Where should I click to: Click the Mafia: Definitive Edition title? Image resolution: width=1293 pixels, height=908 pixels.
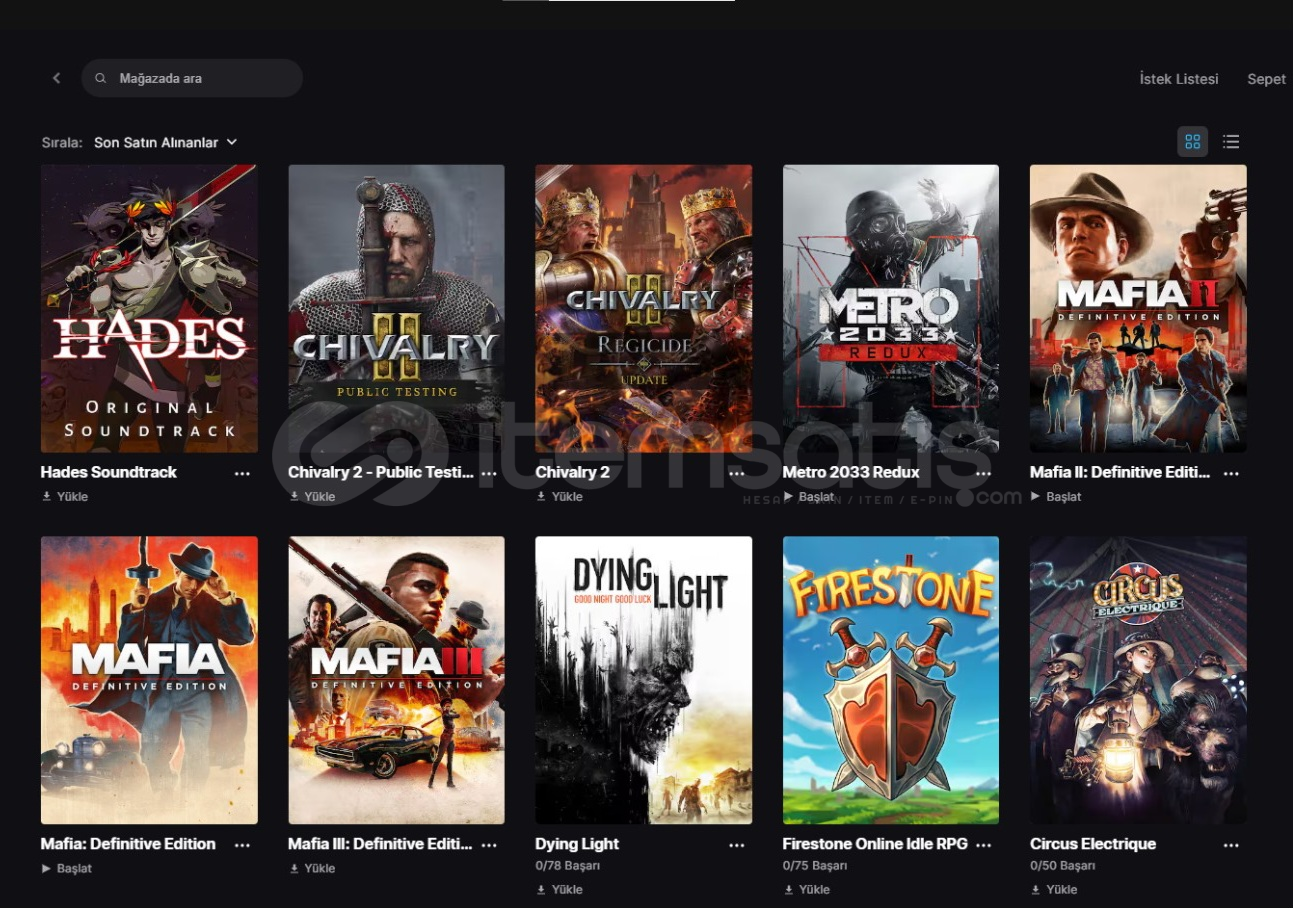128,844
